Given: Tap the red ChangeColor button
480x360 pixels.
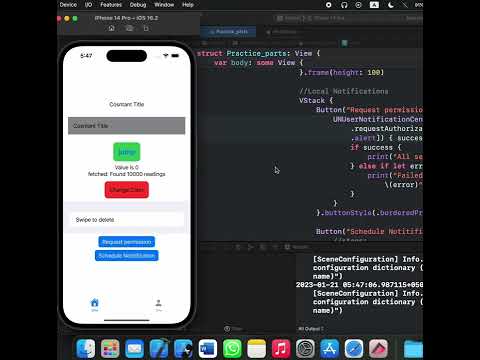Looking at the screenshot, I should (x=127, y=190).
